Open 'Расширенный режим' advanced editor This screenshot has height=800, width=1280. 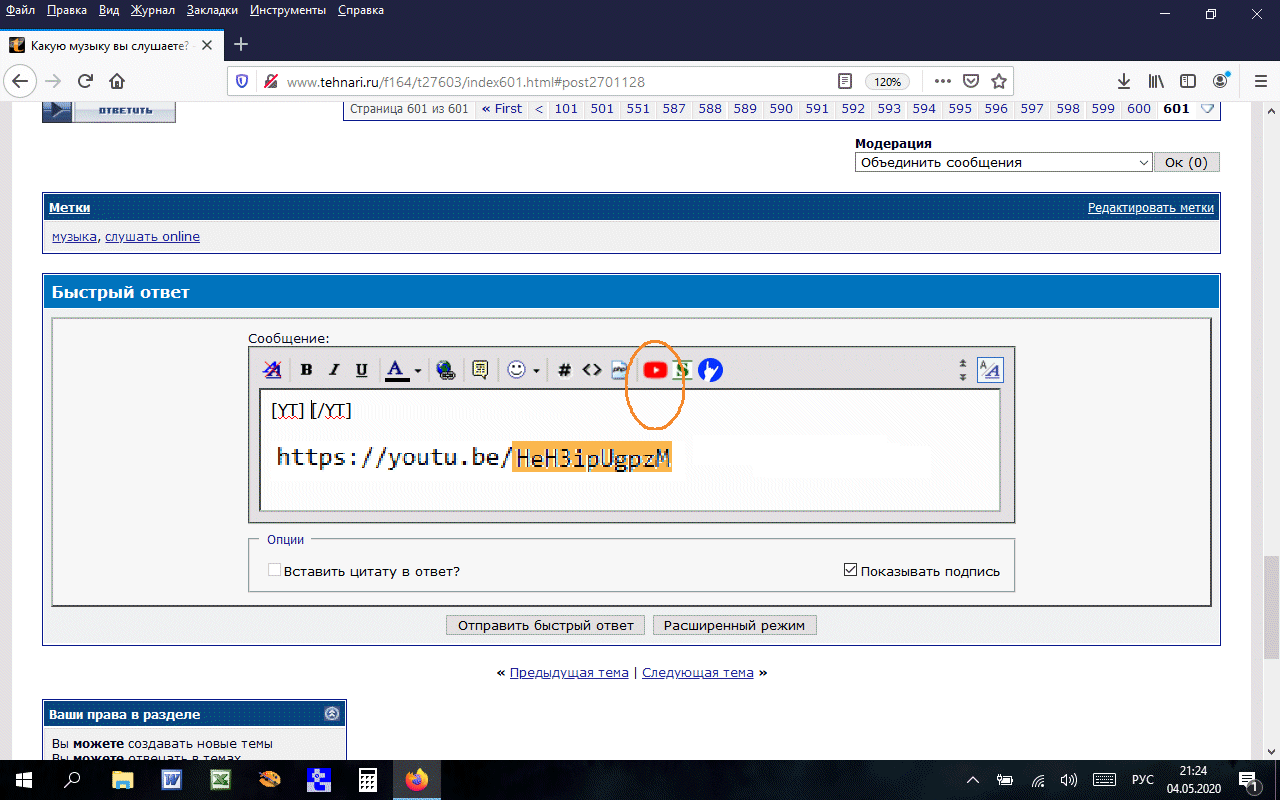click(x=735, y=625)
